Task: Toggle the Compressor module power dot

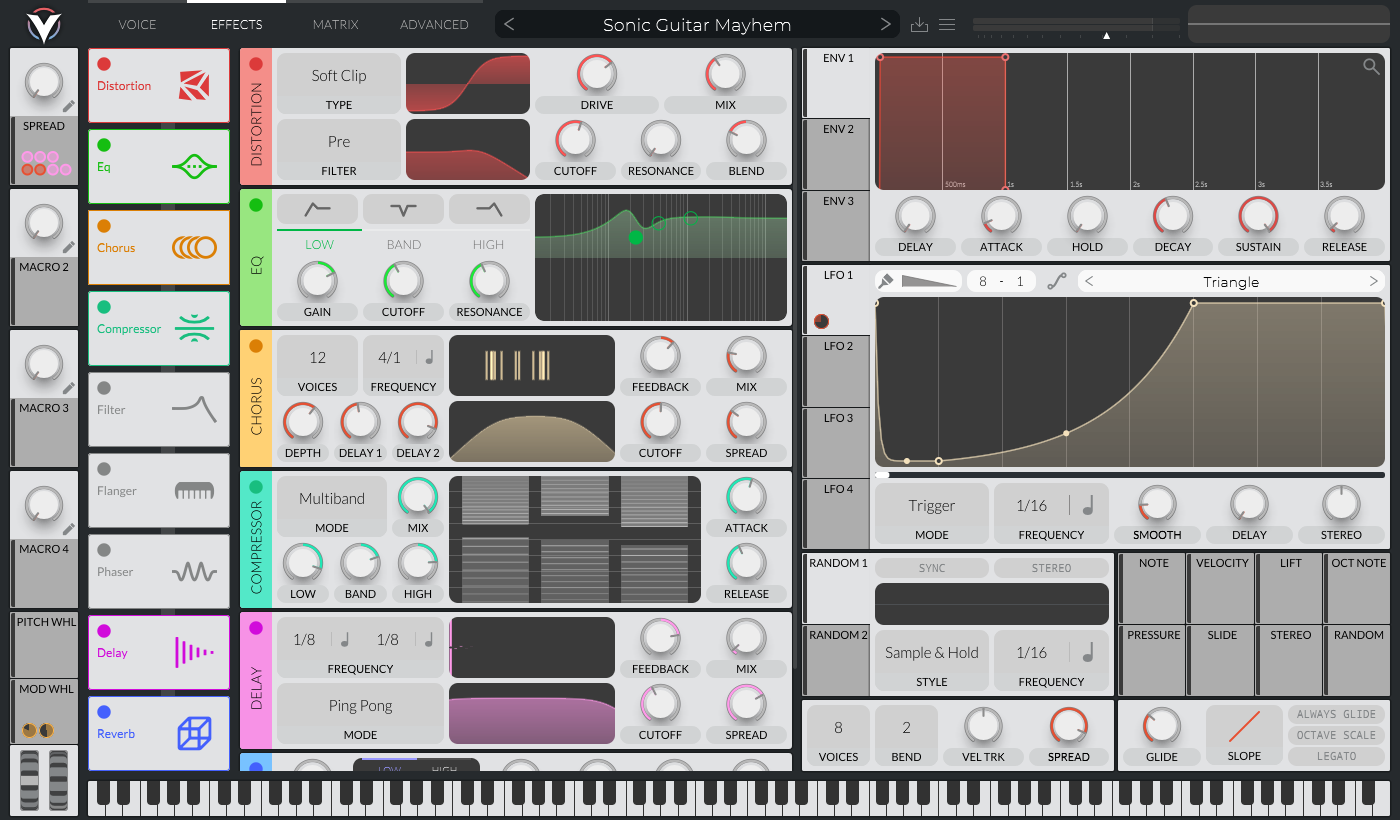Action: (x=256, y=487)
